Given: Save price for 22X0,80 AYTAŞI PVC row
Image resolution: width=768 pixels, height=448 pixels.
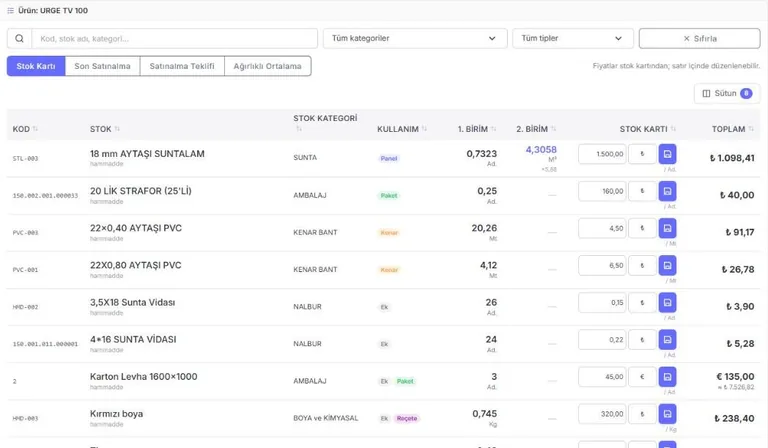Looking at the screenshot, I should pos(667,265).
